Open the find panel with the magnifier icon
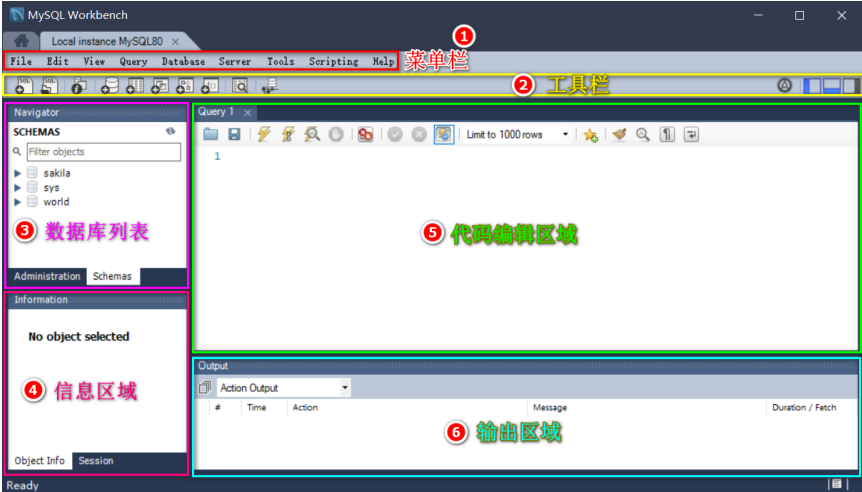This screenshot has height=492, width=862. [643, 134]
